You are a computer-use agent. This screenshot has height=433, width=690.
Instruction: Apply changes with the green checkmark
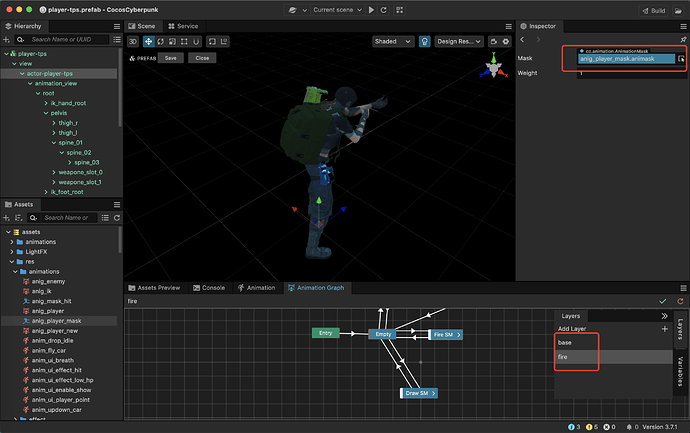tap(663, 301)
